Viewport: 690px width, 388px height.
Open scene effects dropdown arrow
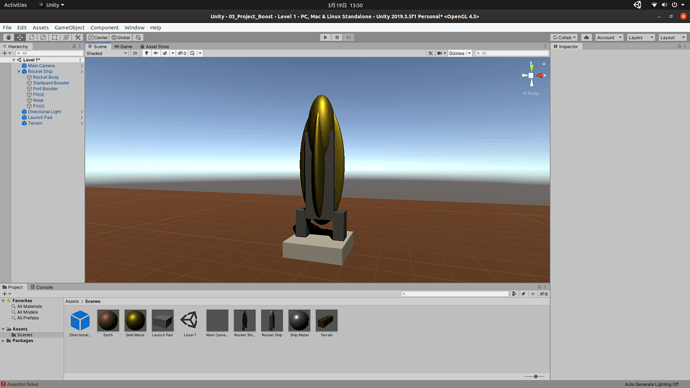tap(172, 53)
